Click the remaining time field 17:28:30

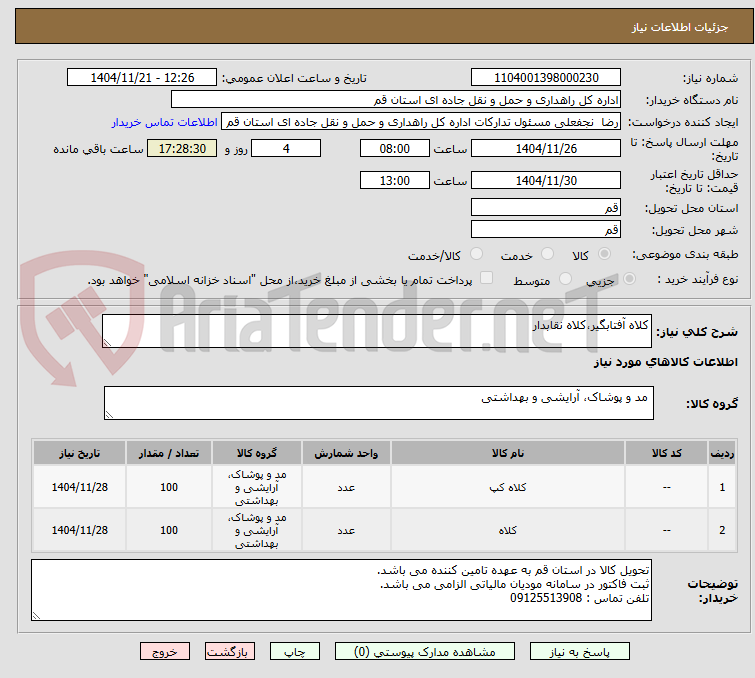coord(182,148)
